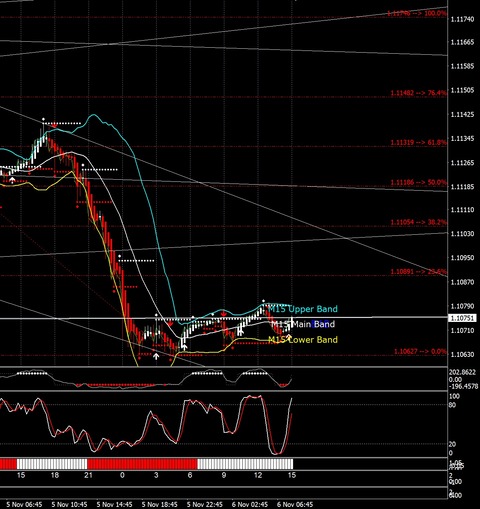Screen dimensions: 480x509
Task: Select the 1.11030 price scale value
Action: pos(462,234)
